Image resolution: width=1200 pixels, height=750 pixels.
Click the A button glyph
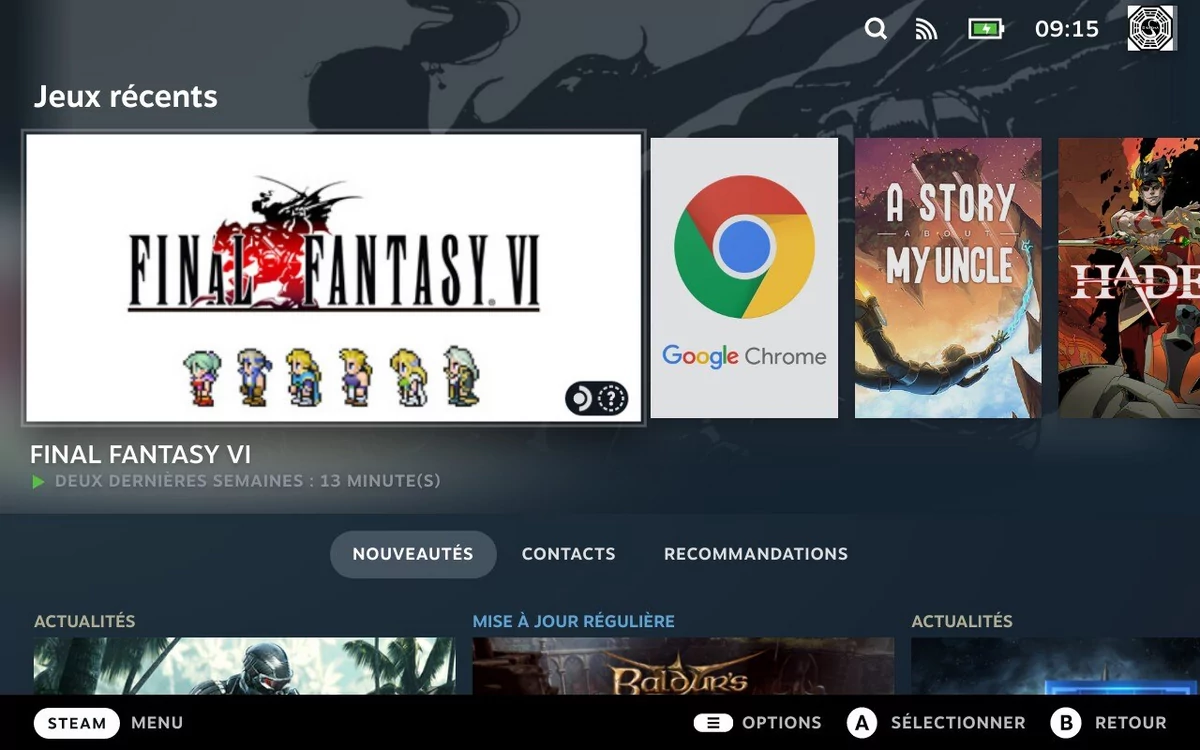point(862,723)
